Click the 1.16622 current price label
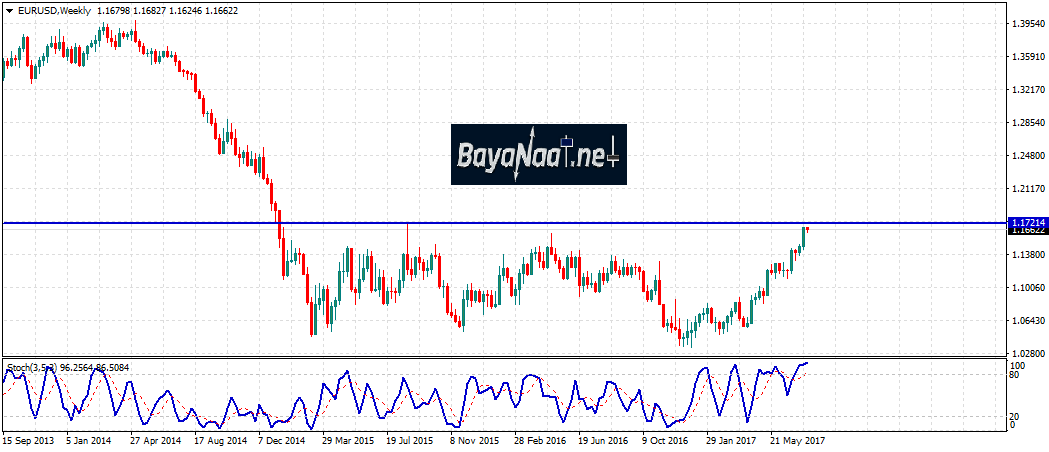The image size is (1049, 452). click(1027, 230)
